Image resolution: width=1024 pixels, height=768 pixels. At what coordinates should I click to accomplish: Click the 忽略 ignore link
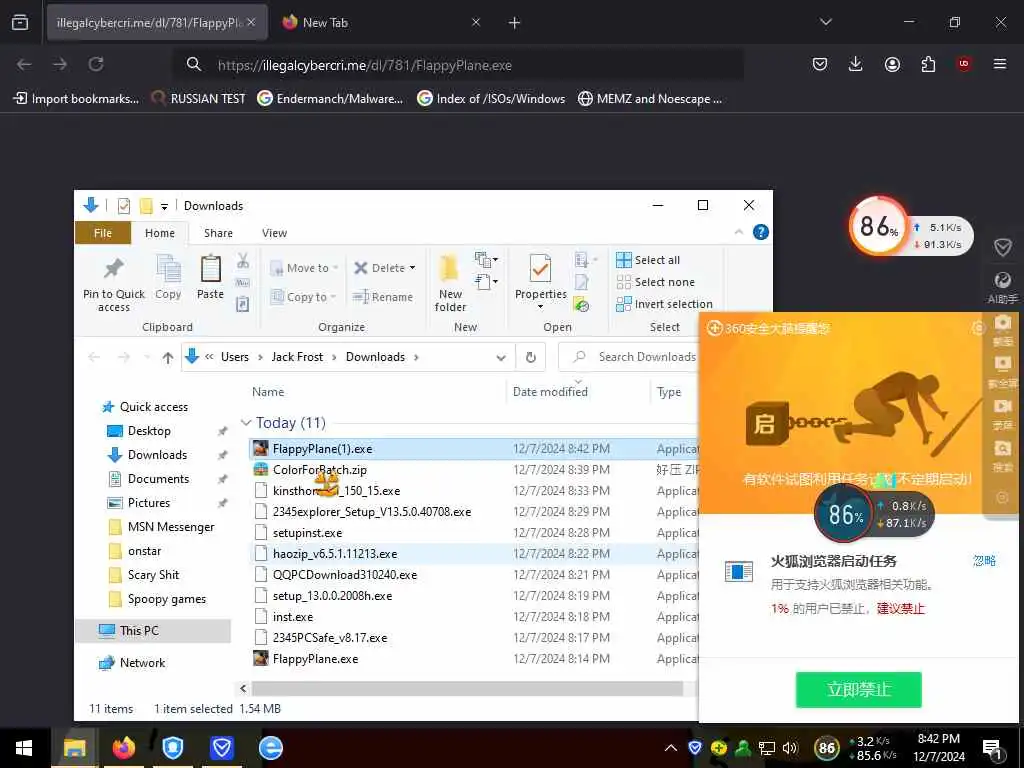(984, 560)
